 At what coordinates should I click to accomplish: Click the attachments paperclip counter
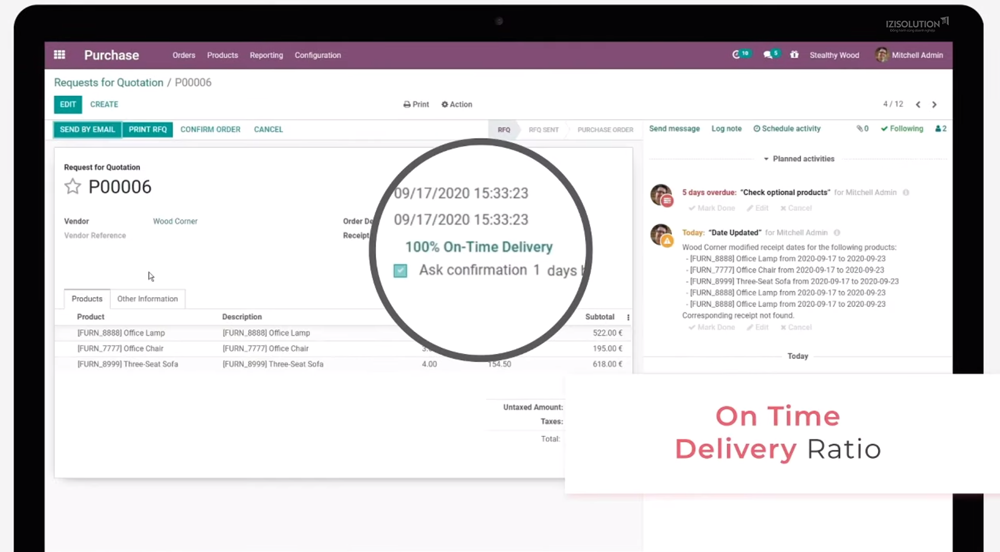point(862,129)
